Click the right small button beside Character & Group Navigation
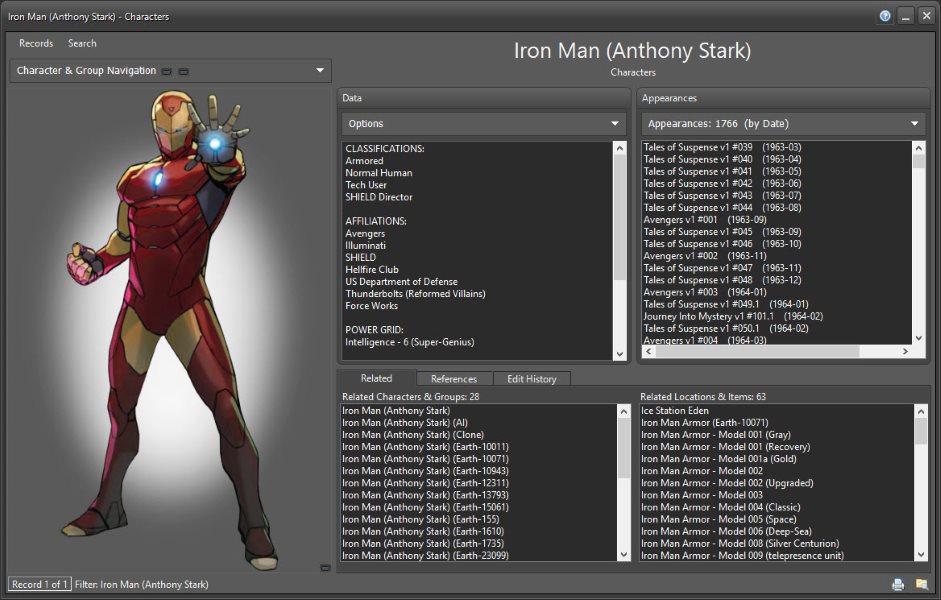The height and width of the screenshot is (600, 941). click(184, 71)
